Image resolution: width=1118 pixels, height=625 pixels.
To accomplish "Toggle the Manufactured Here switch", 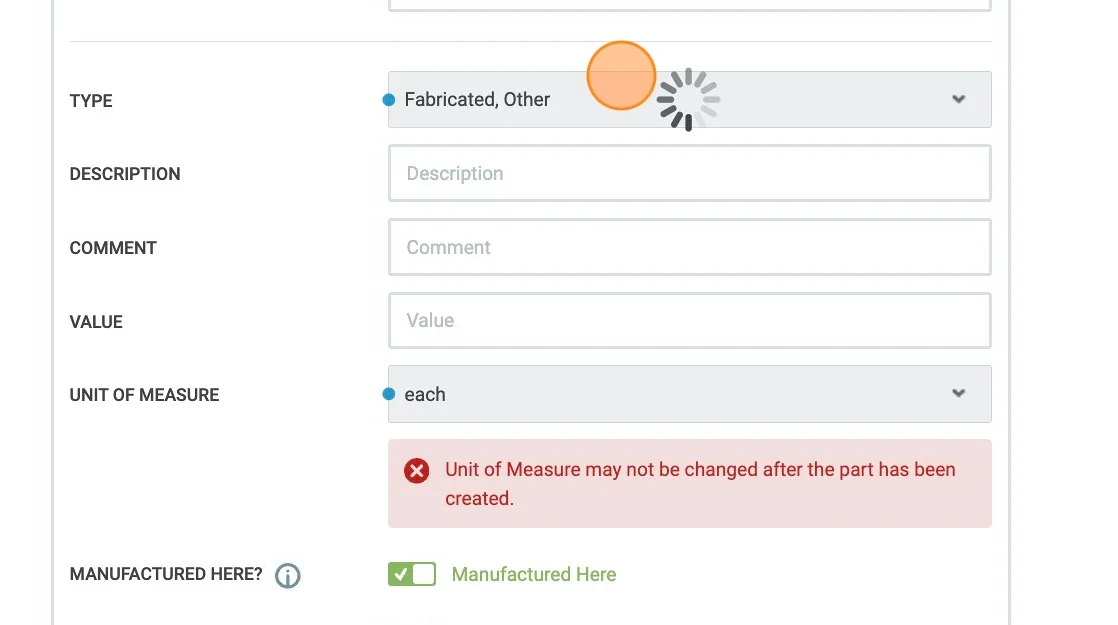I will 412,575.
